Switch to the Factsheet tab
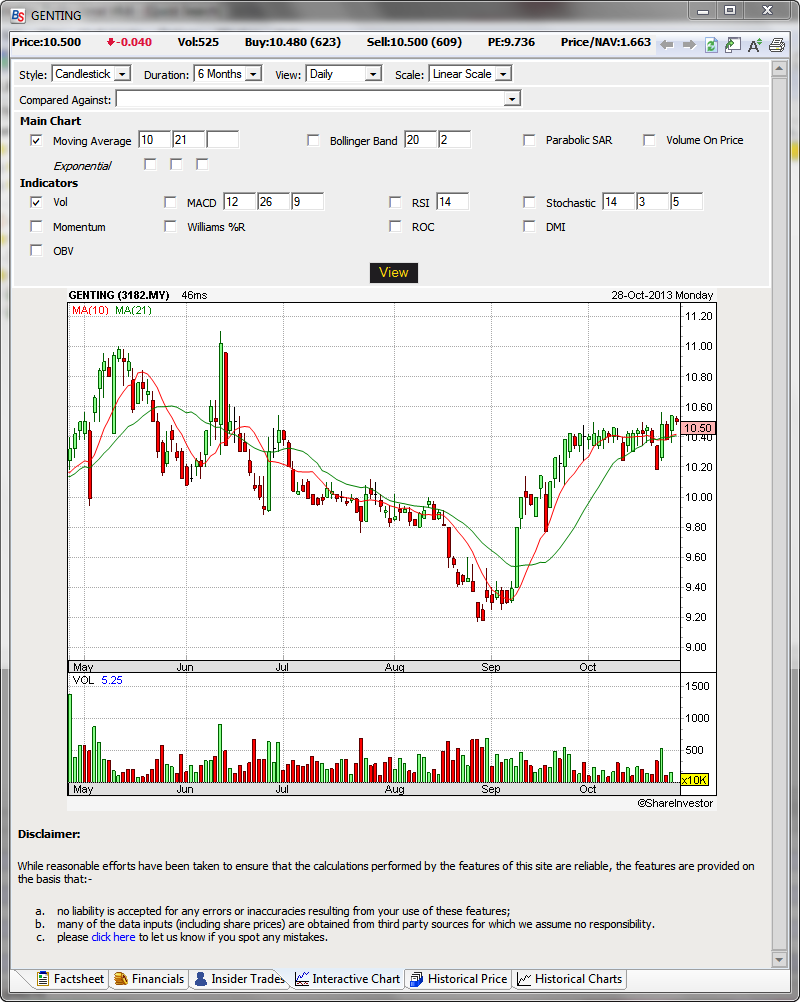 point(70,978)
